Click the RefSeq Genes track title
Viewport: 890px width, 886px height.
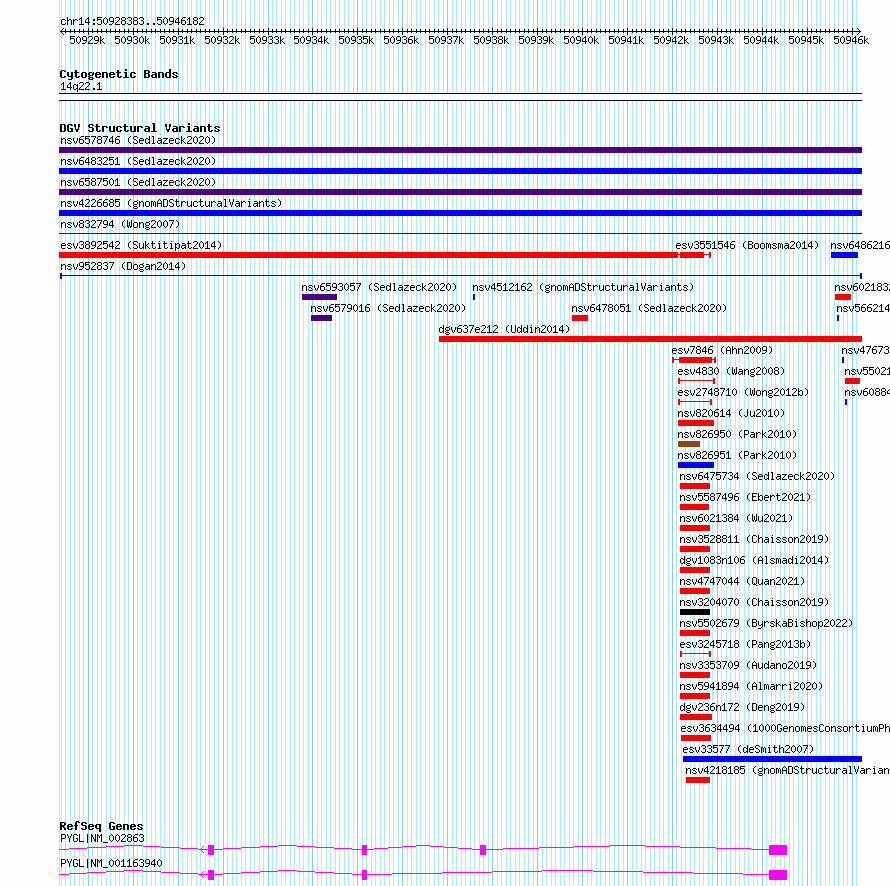point(101,826)
